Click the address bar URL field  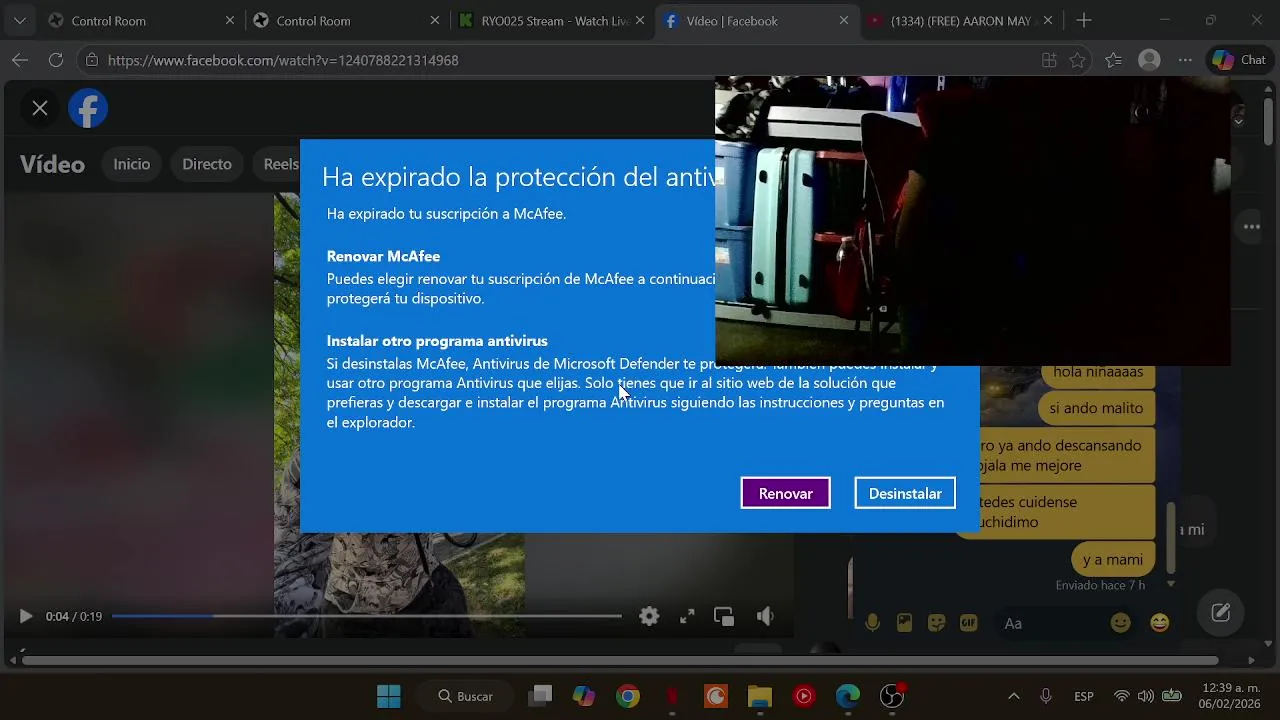coord(560,60)
